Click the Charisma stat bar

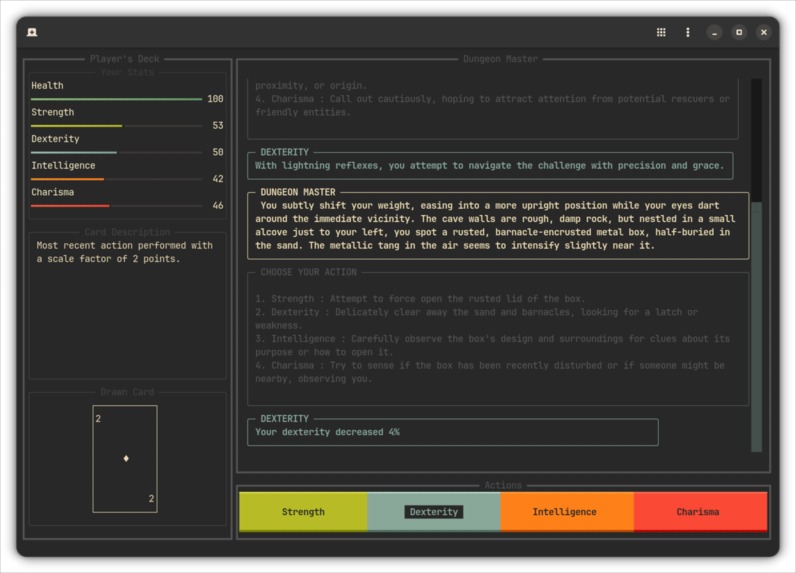click(x=116, y=206)
